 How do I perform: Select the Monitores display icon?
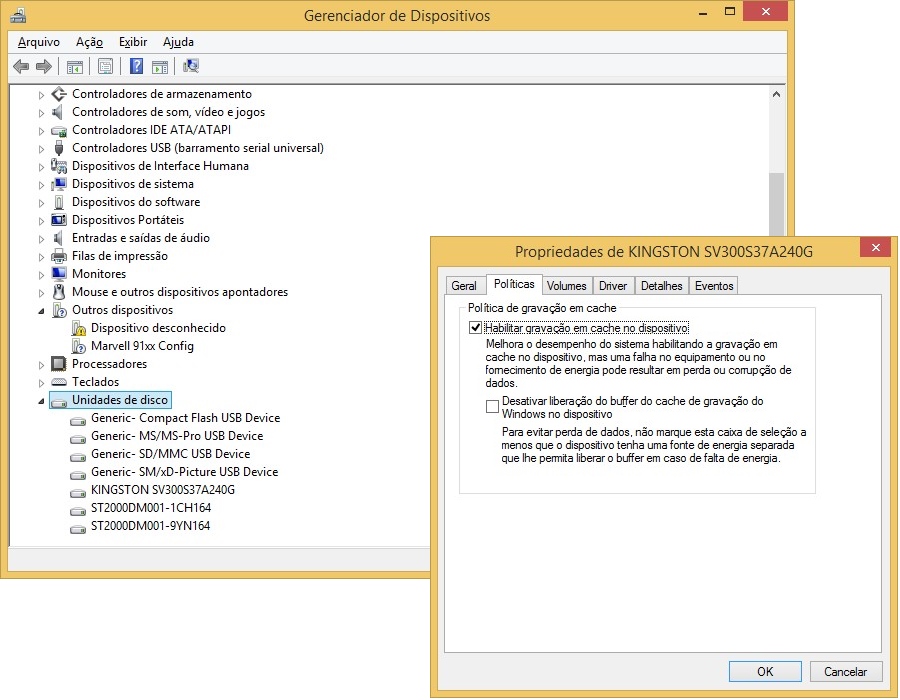pos(59,274)
